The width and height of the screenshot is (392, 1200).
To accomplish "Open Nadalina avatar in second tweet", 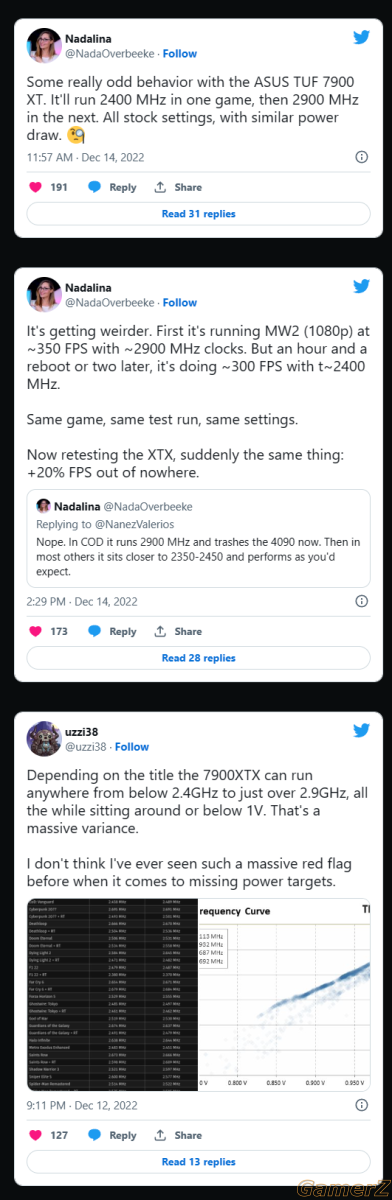I will 43,294.
